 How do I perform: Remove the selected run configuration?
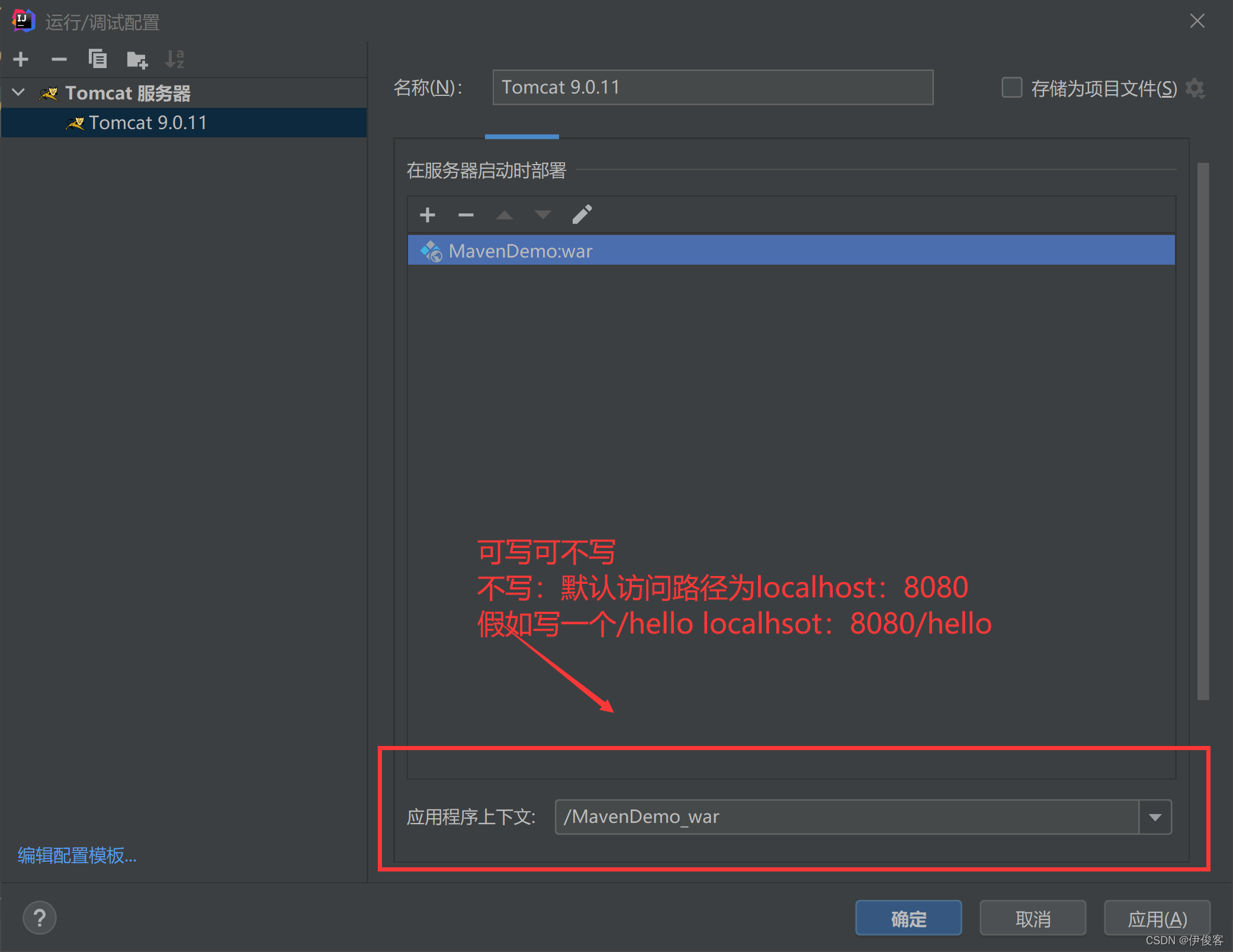coord(59,59)
